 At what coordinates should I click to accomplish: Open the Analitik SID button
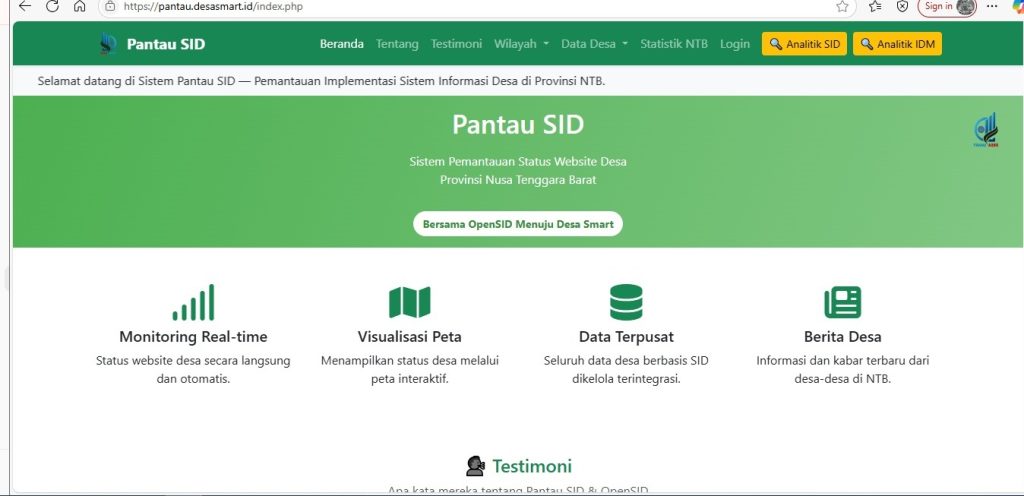[x=805, y=44]
